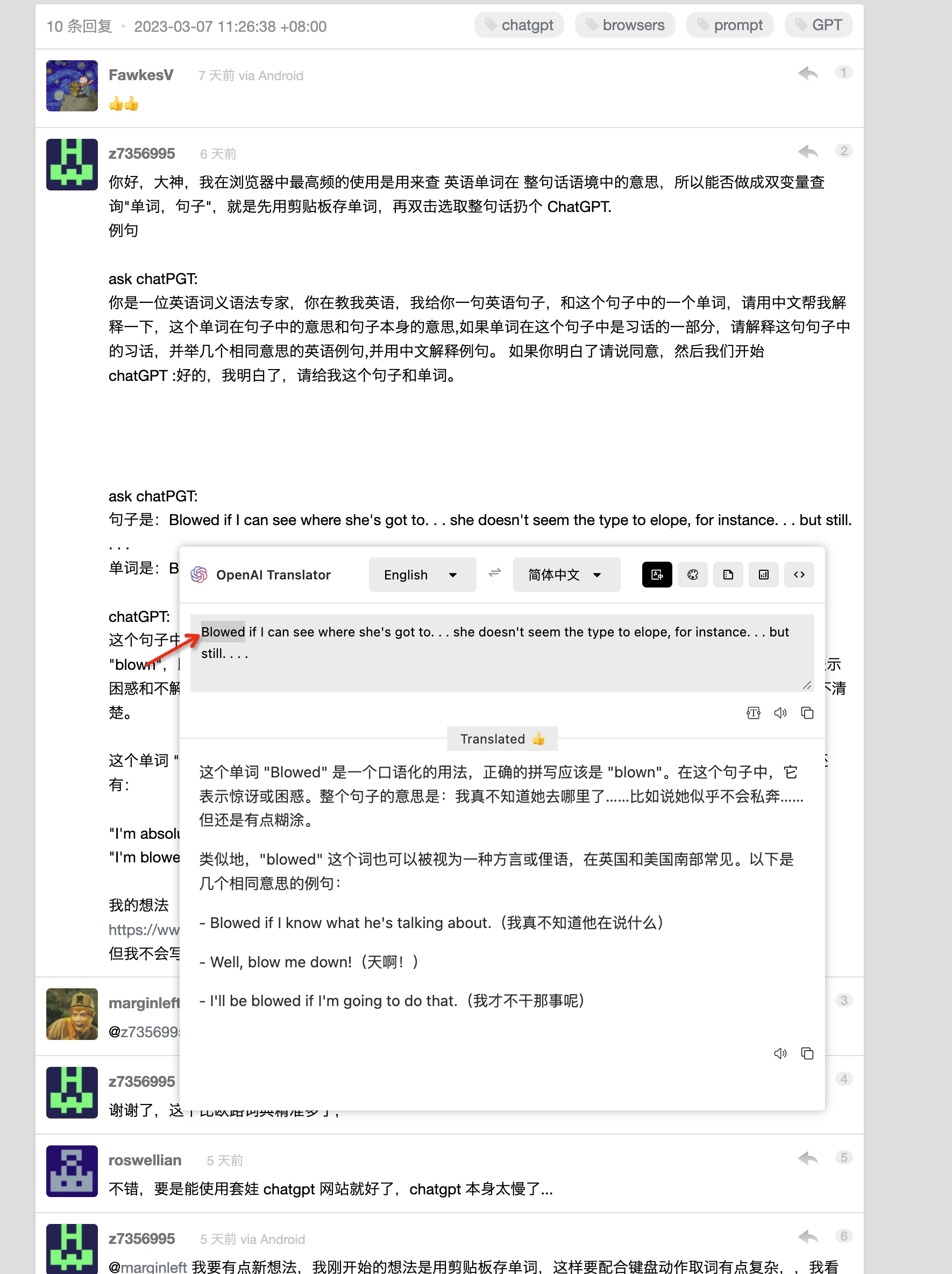Open the 简体中文 target language dropdown
The height and width of the screenshot is (1274, 952).
click(566, 574)
